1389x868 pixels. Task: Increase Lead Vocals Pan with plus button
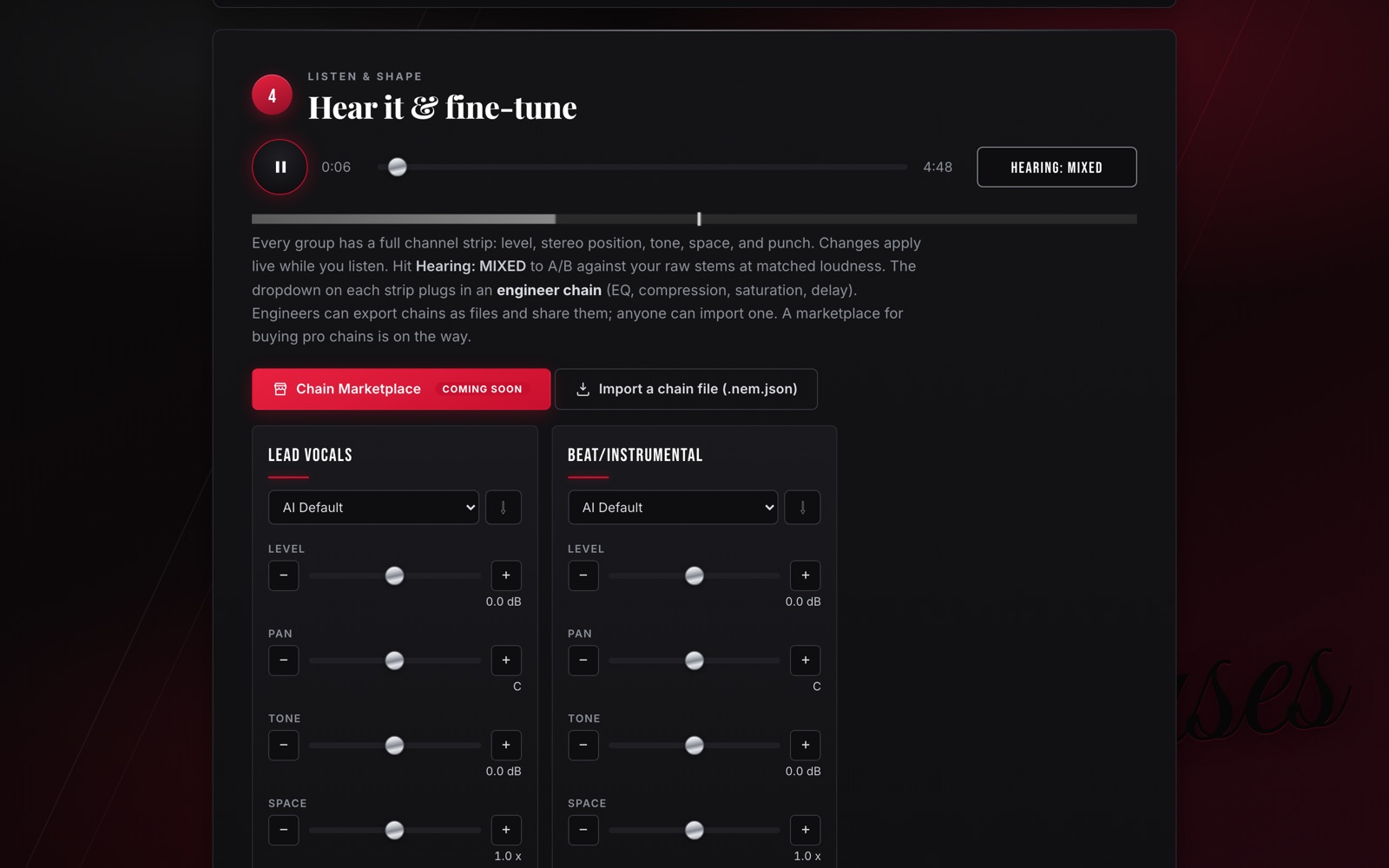(506, 661)
